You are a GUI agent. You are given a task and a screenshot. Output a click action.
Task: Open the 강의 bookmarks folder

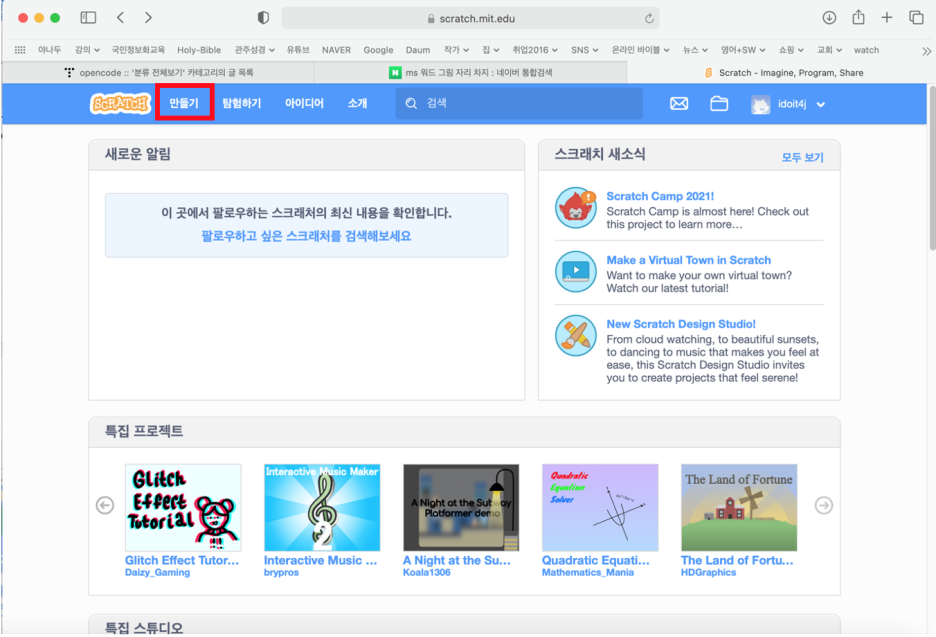coord(87,50)
